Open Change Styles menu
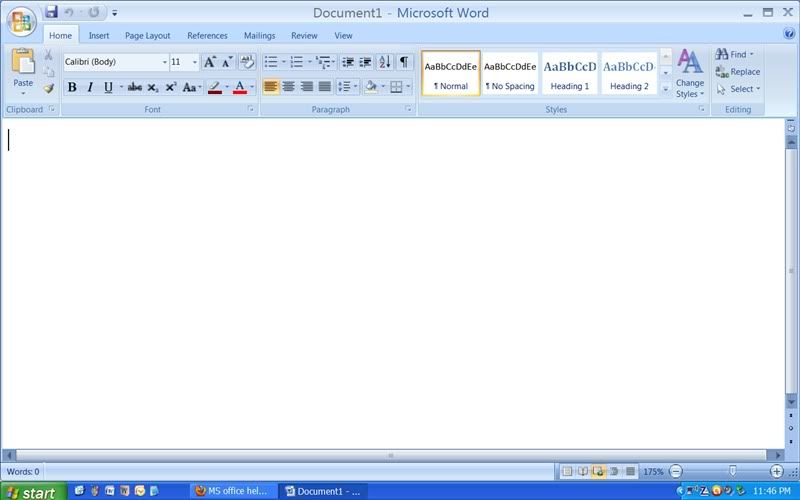 (690, 73)
